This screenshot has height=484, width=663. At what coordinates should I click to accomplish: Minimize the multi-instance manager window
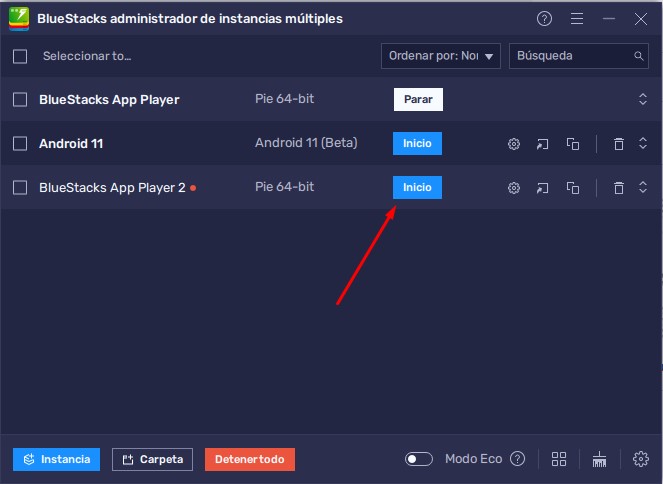point(609,19)
